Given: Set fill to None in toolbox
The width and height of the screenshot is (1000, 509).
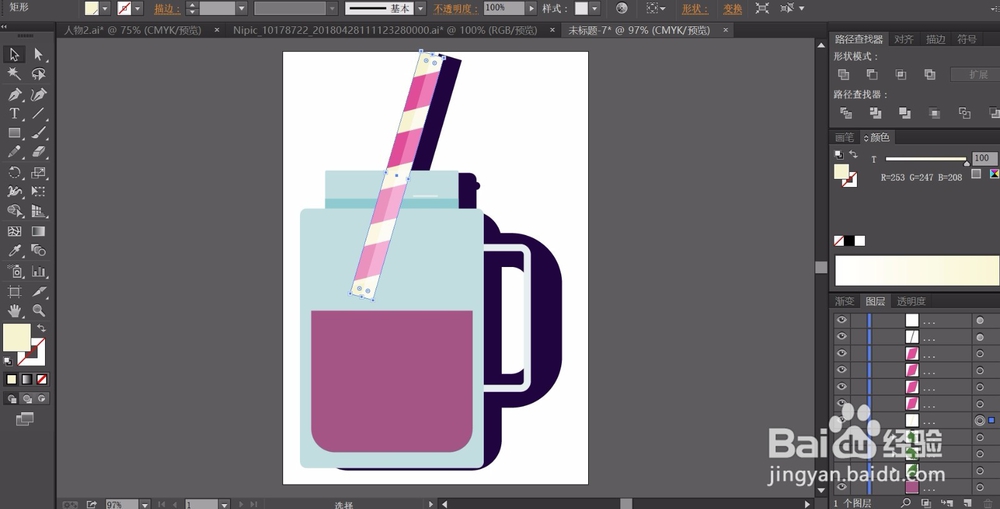Looking at the screenshot, I should click(42, 380).
